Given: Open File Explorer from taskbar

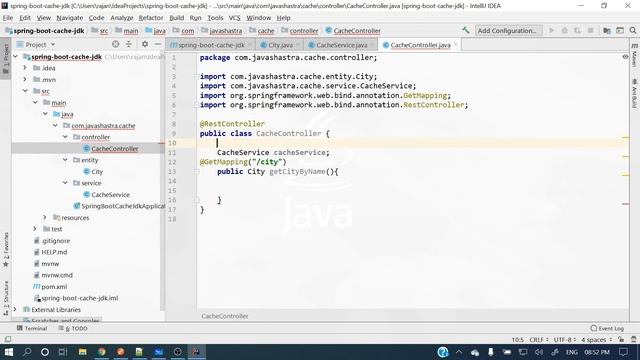Looking at the screenshot, I should pyautogui.click(x=82, y=352).
